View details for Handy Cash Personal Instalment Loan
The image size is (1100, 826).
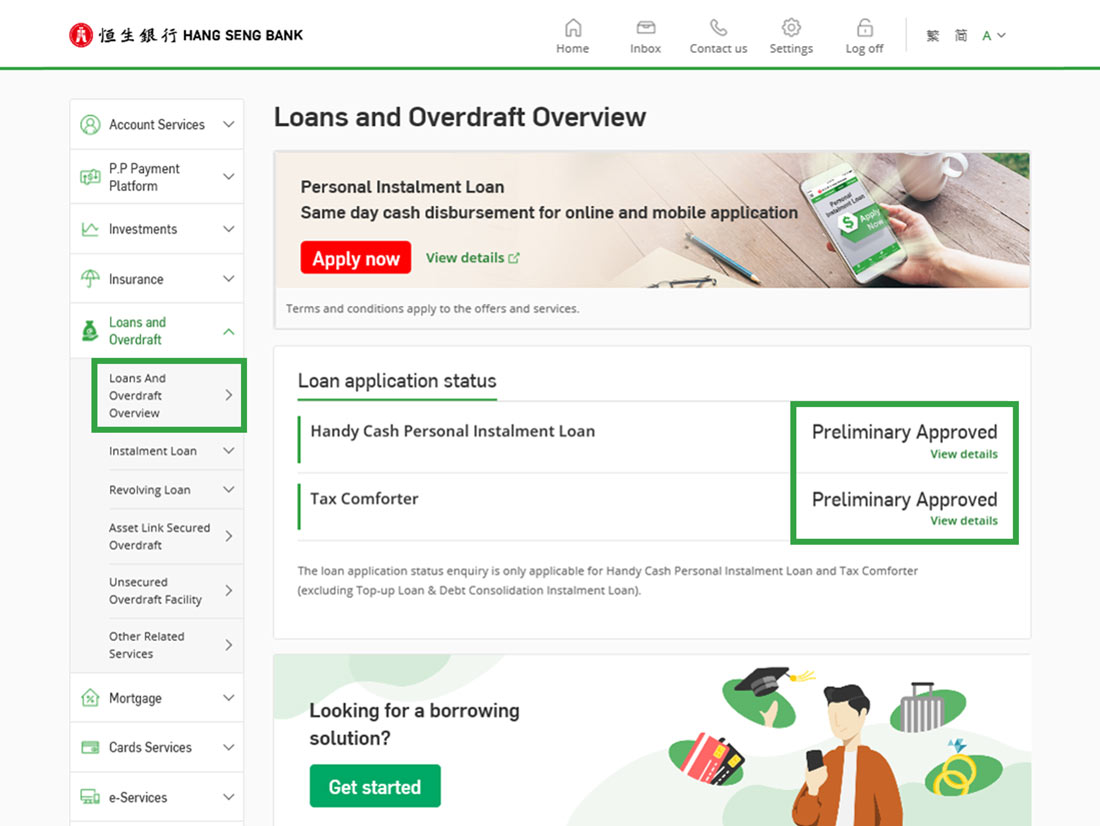[963, 454]
